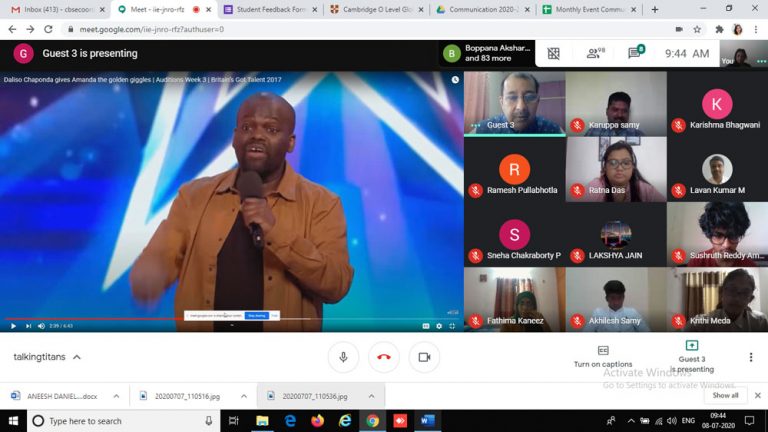Open ANEESH DANIEL docx download options
This screenshot has width=768, height=432.
(x=116, y=396)
